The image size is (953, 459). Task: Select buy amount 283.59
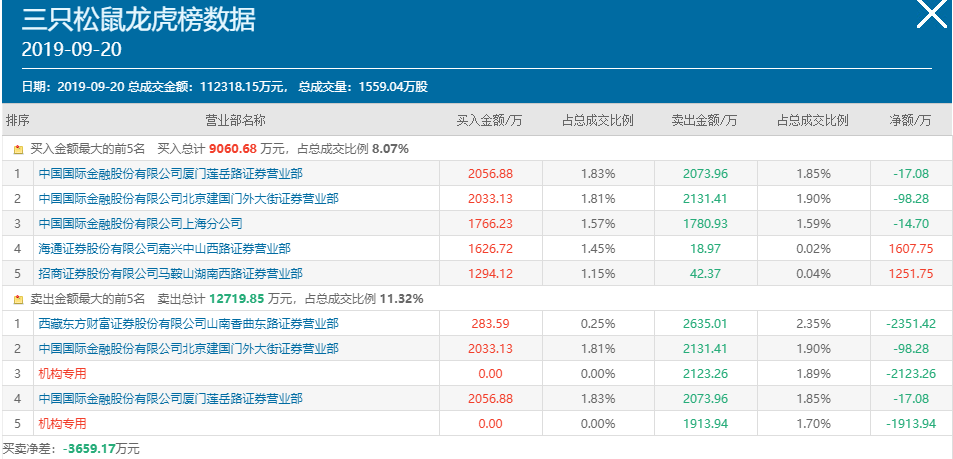[x=490, y=323]
